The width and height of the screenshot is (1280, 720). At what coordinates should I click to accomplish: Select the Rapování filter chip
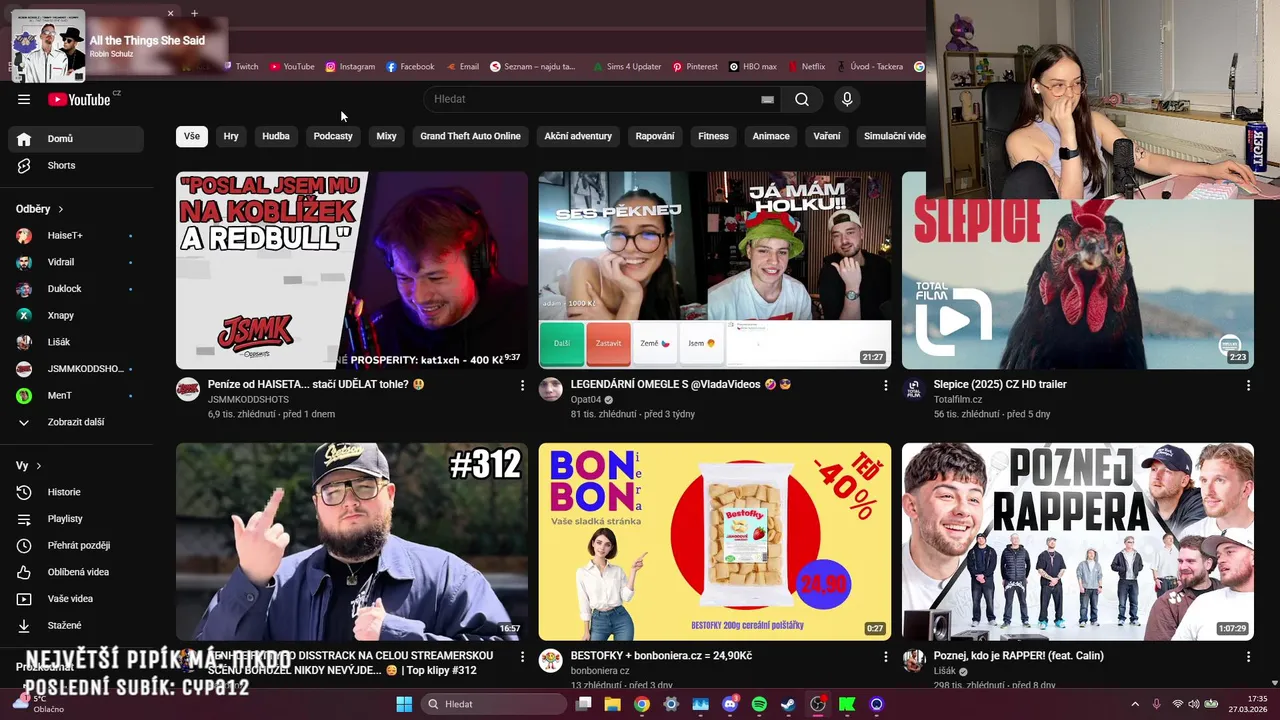click(655, 136)
